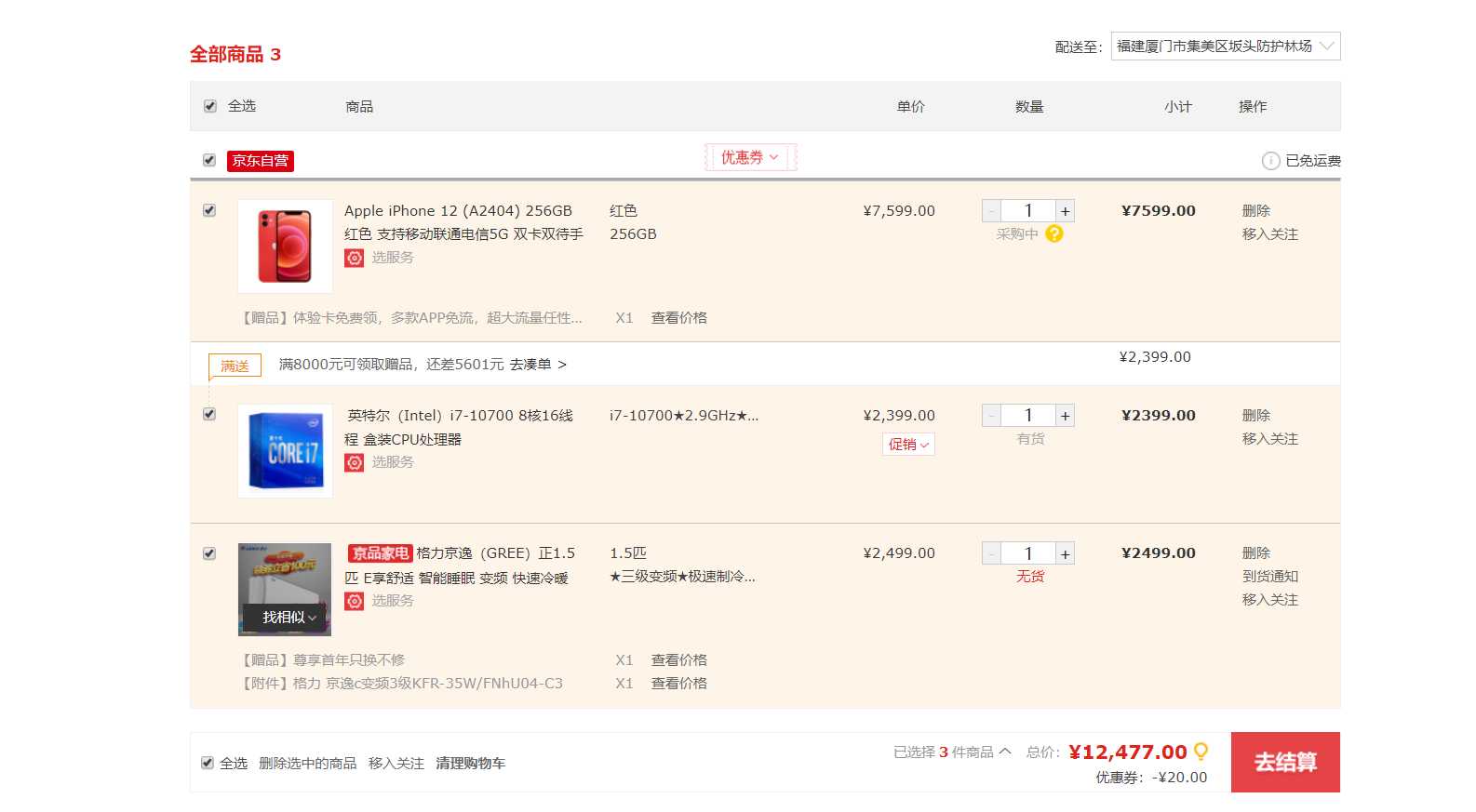Click the iPhone 12 quantity input field
The height and width of the screenshot is (812, 1476).
[x=1028, y=211]
